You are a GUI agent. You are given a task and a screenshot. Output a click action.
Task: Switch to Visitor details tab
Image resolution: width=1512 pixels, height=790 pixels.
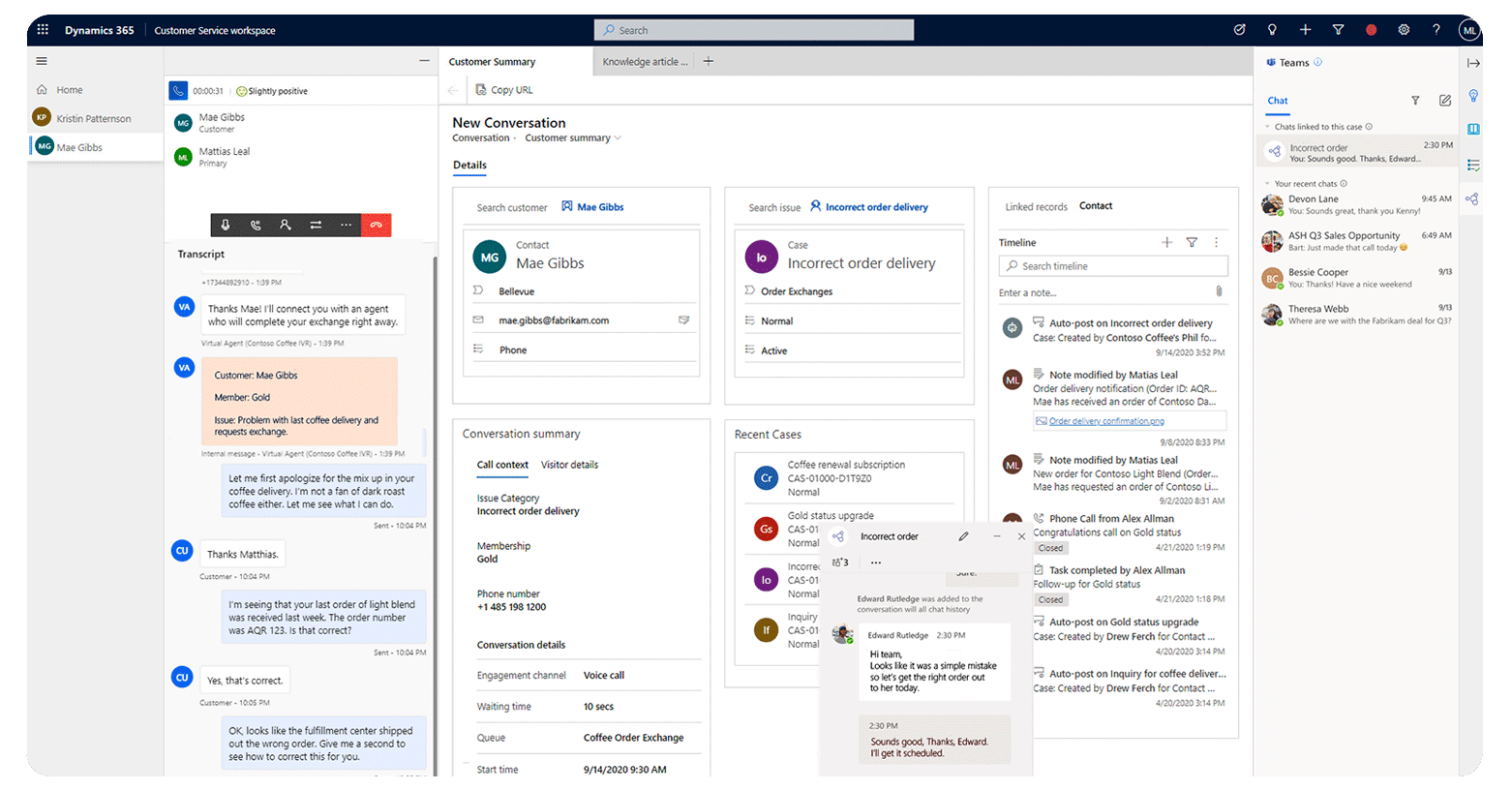[569, 465]
